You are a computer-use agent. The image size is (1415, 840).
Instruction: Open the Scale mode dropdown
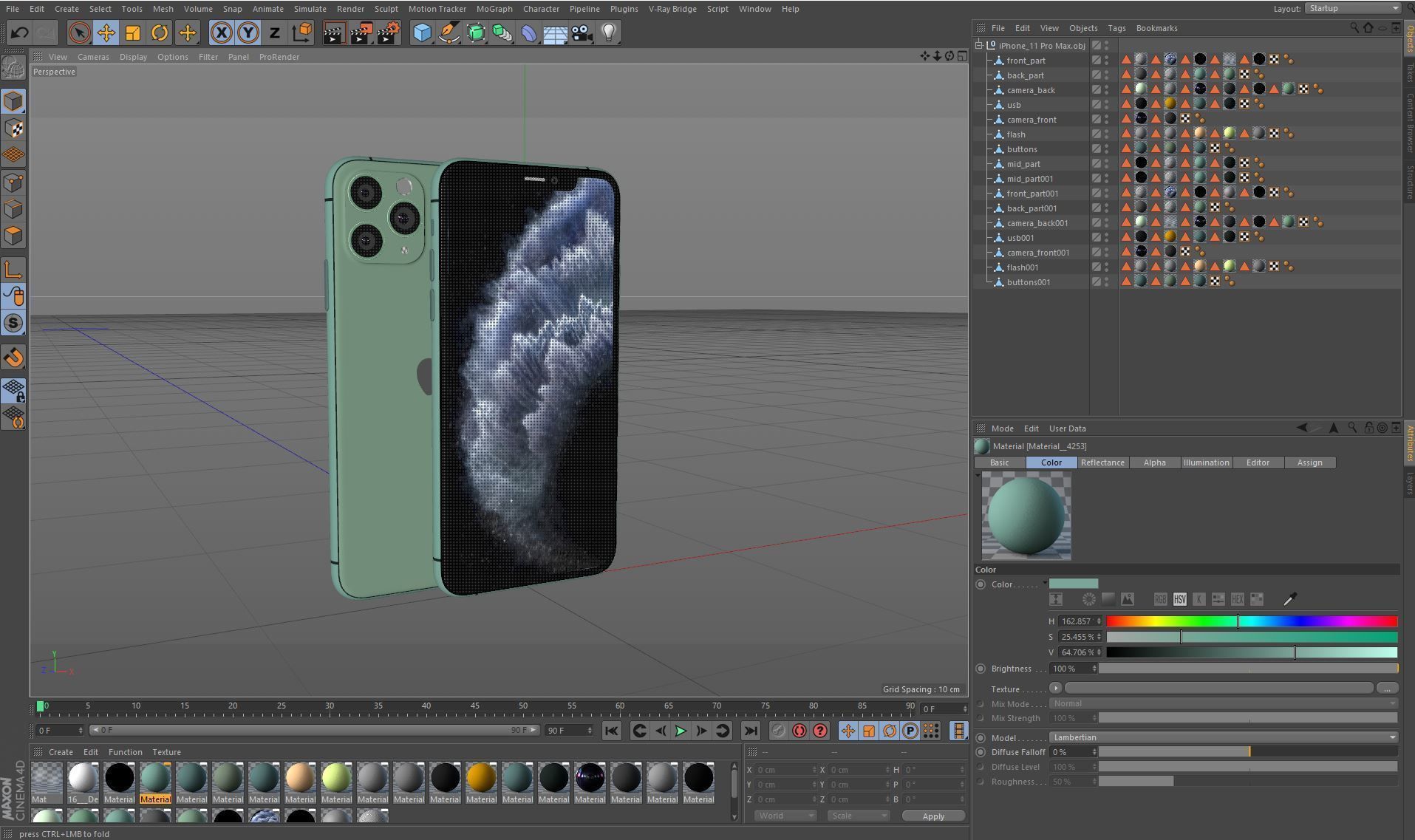(858, 816)
